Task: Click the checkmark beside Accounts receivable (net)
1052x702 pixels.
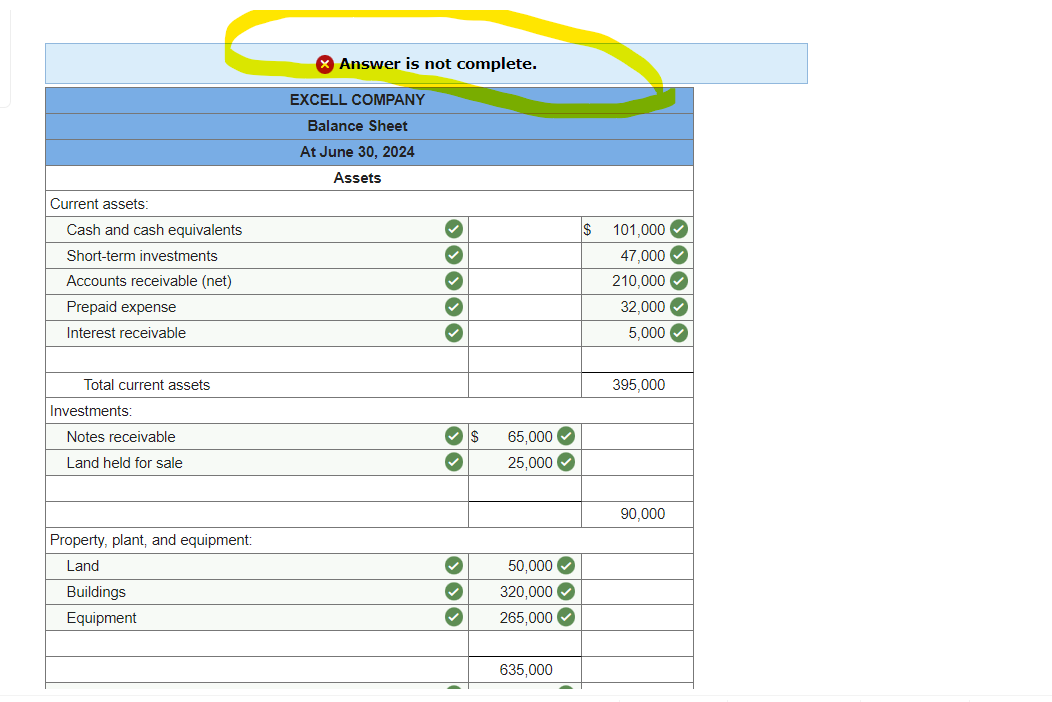Action: [453, 281]
